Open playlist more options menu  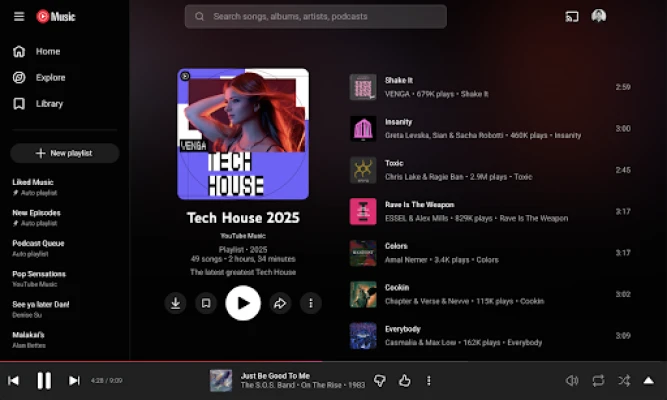tap(311, 303)
